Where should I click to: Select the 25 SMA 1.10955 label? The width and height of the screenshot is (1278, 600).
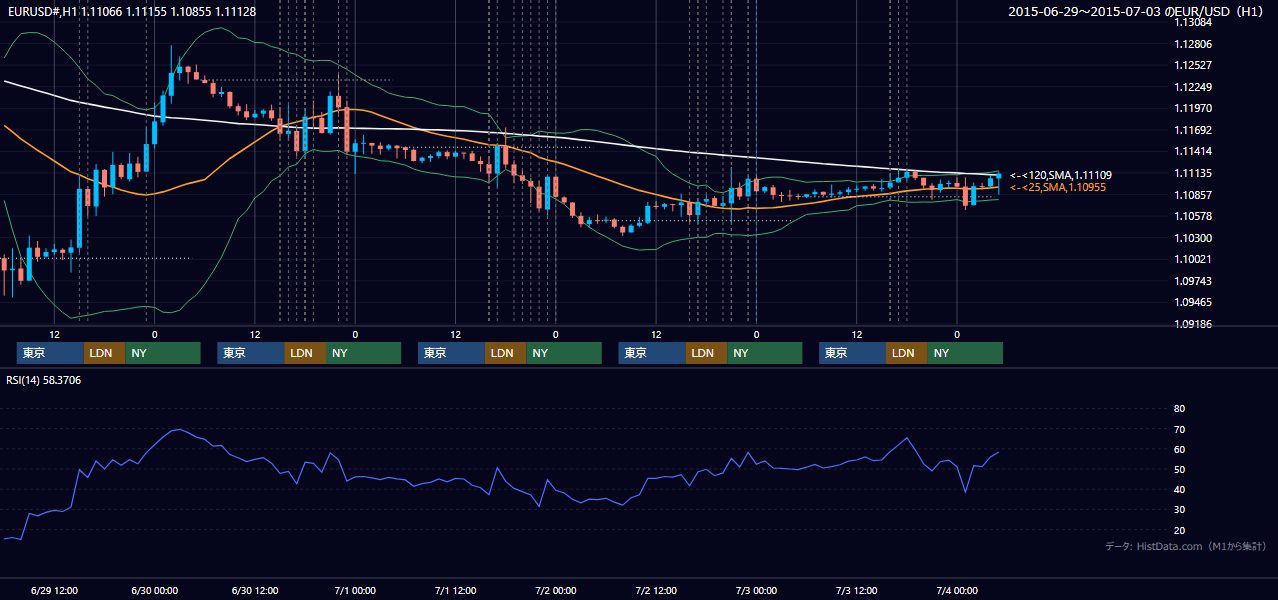pos(1058,187)
